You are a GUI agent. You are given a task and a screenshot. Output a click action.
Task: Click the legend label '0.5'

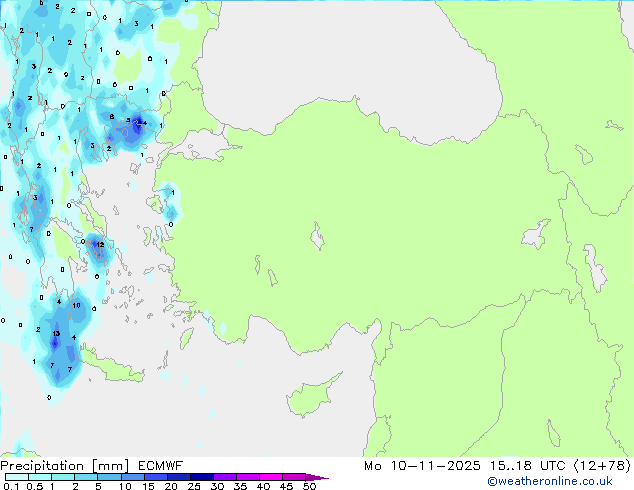tap(35, 486)
